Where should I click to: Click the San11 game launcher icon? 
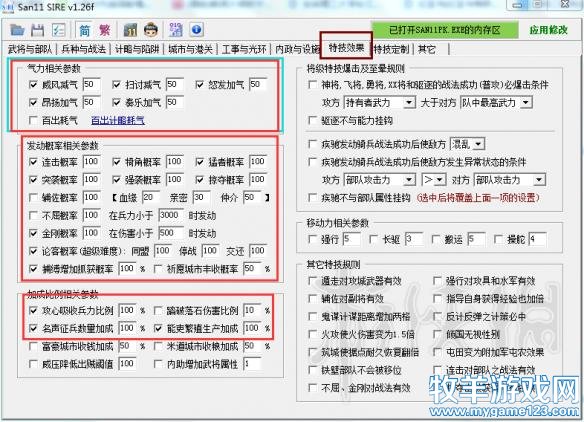[x=130, y=30]
